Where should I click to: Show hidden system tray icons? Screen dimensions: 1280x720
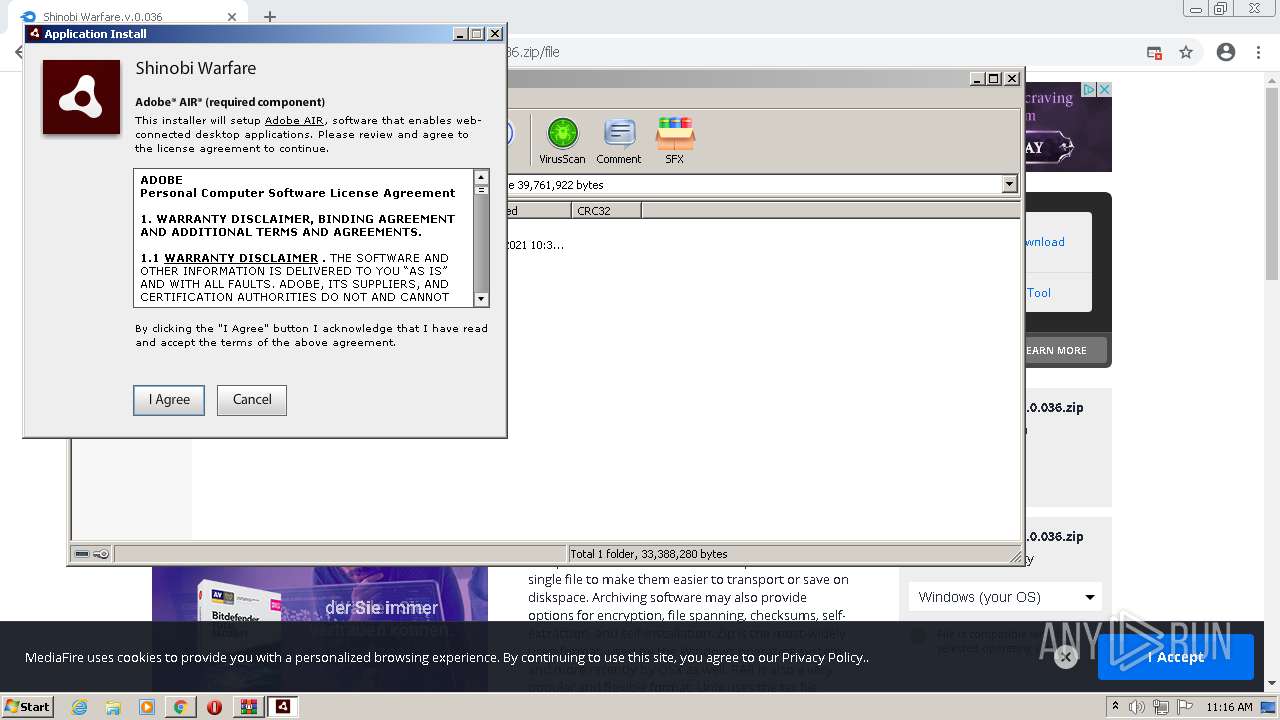[x=1116, y=707]
